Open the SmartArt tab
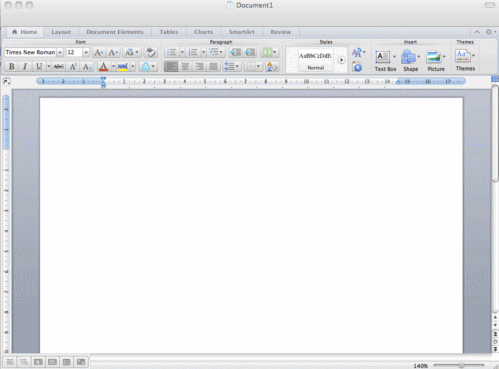This screenshot has width=499, height=369. pyautogui.click(x=242, y=32)
